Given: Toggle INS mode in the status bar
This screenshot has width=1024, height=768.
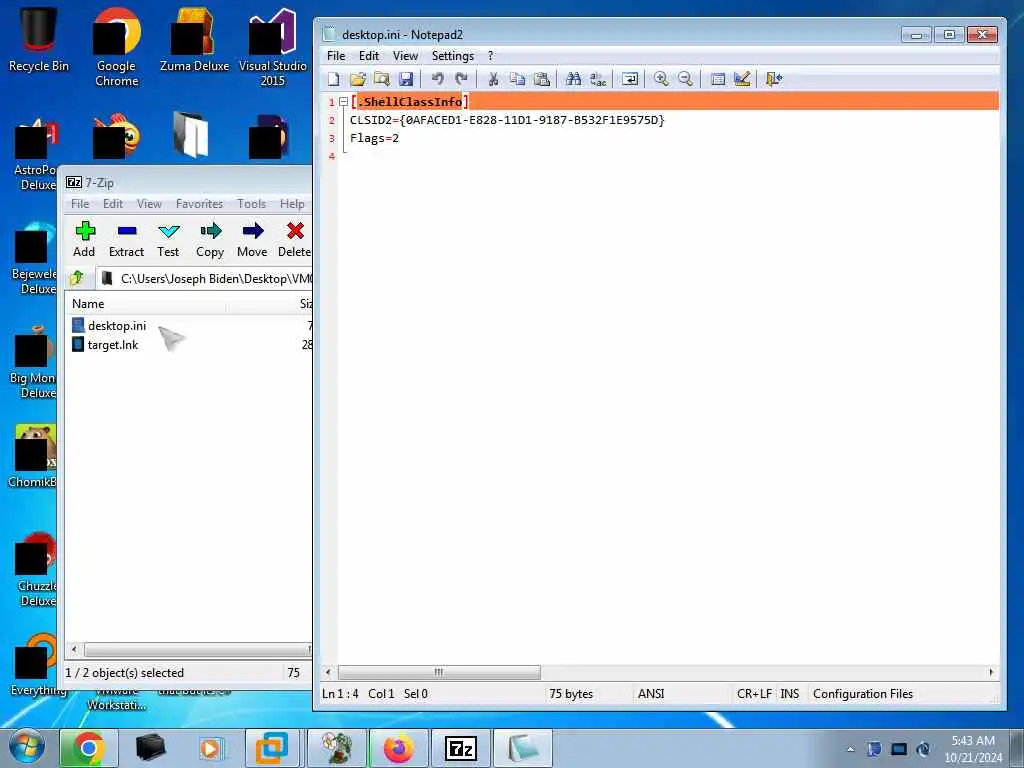Looking at the screenshot, I should click(790, 694).
